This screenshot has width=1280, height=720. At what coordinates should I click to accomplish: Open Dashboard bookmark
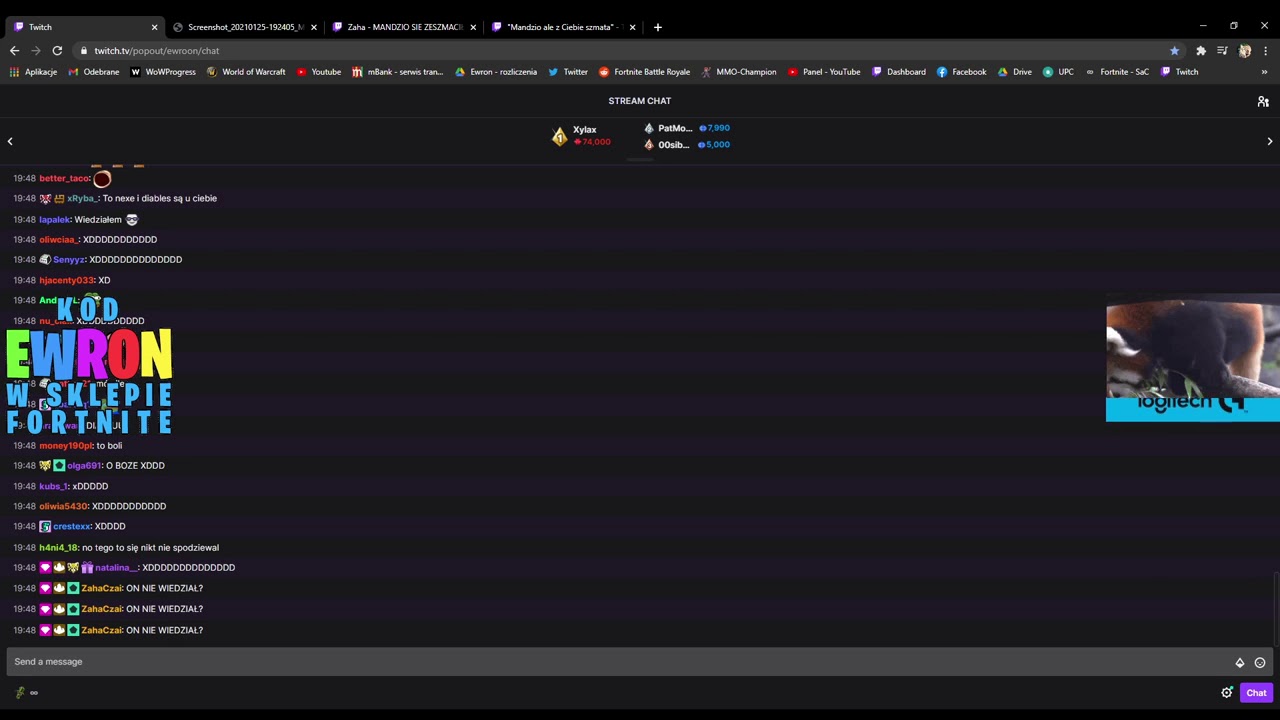[899, 72]
